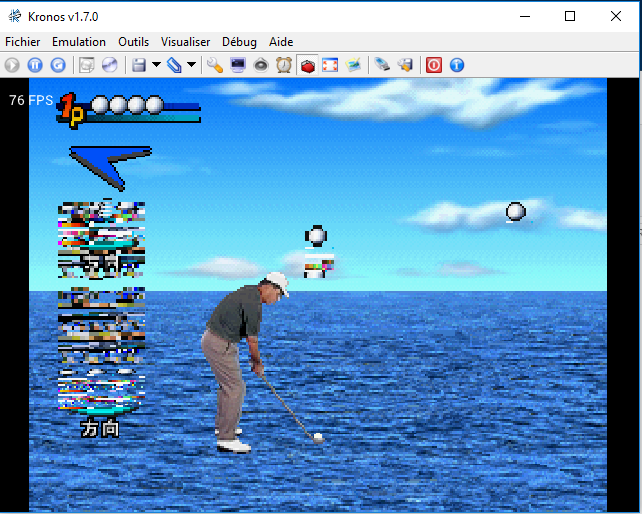The height and width of the screenshot is (514, 642).
Task: Click the red power quit icon
Action: (x=434, y=65)
